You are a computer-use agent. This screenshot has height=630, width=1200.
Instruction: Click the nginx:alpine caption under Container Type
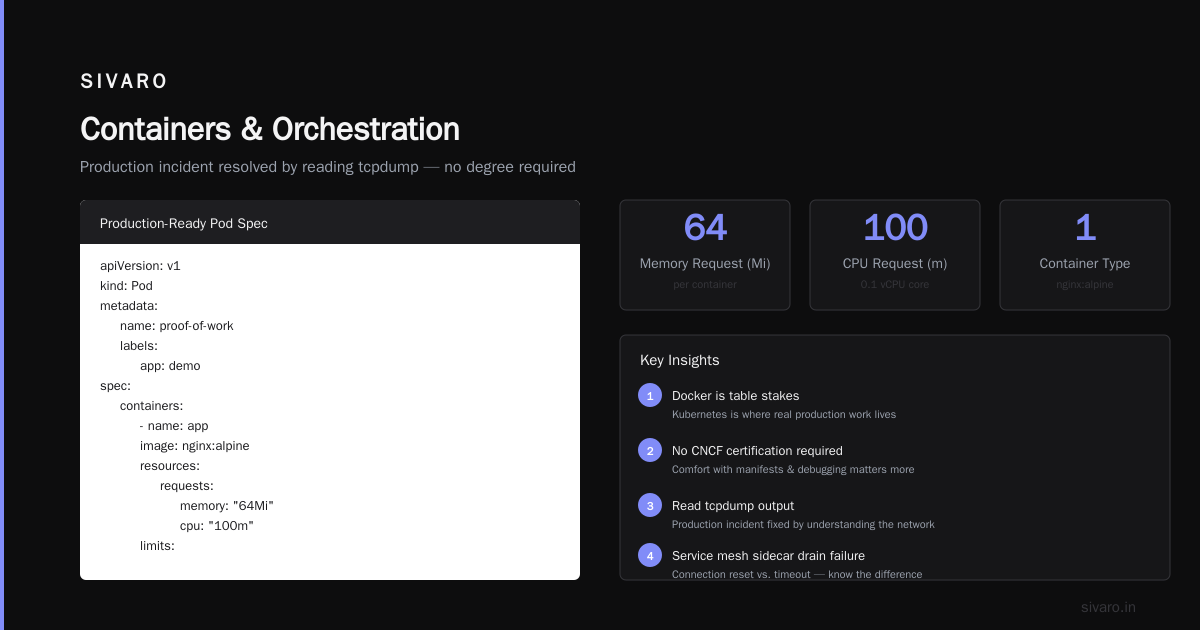(x=1085, y=285)
